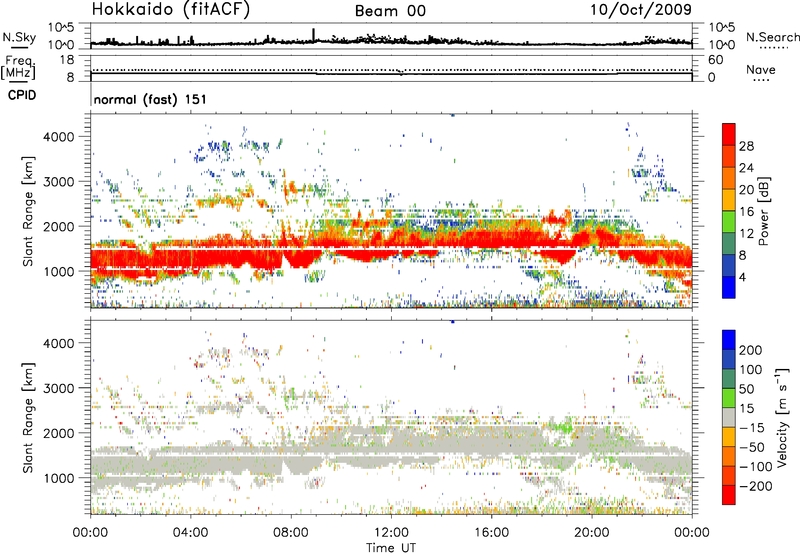The height and width of the screenshot is (554, 800).
Task: Click the grey segment of Velocity colorbar
Action: click(729, 417)
